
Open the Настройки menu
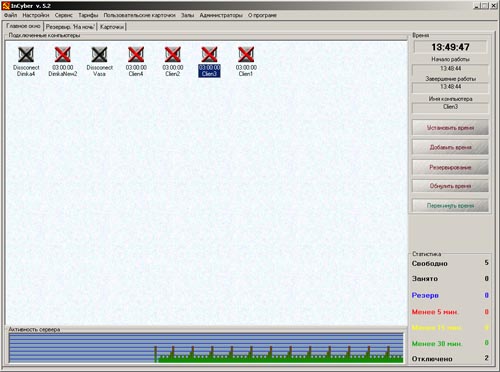pos(36,15)
